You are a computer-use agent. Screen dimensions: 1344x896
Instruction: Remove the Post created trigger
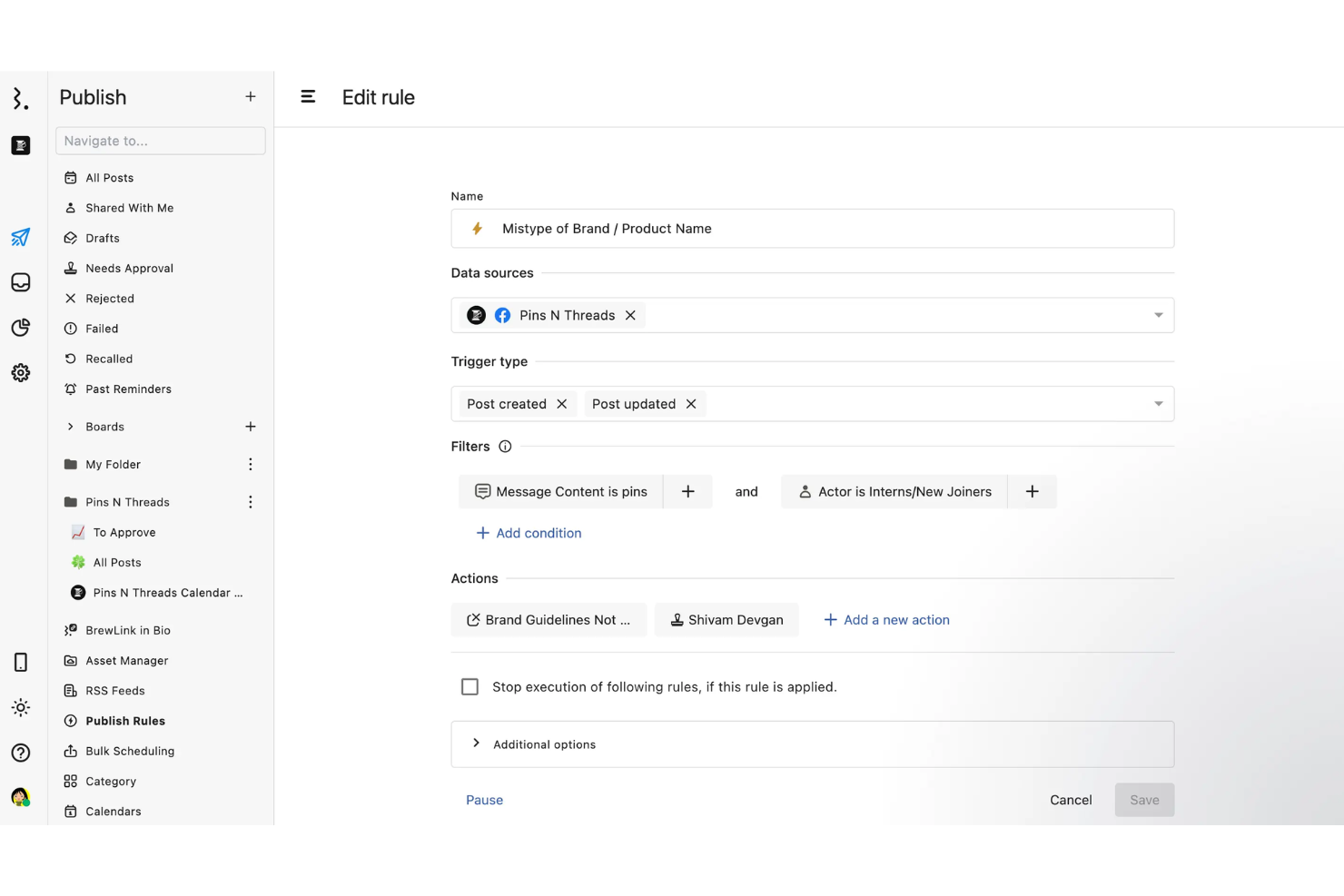[561, 404]
